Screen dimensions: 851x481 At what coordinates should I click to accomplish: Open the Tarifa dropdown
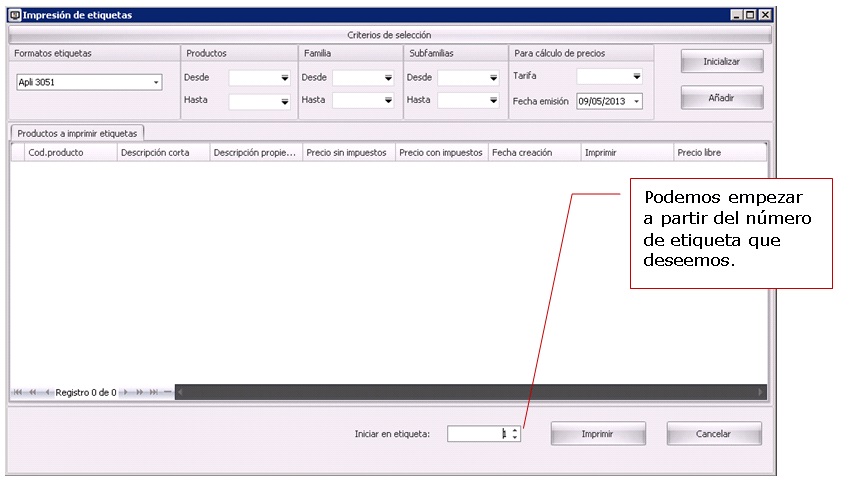(x=636, y=76)
